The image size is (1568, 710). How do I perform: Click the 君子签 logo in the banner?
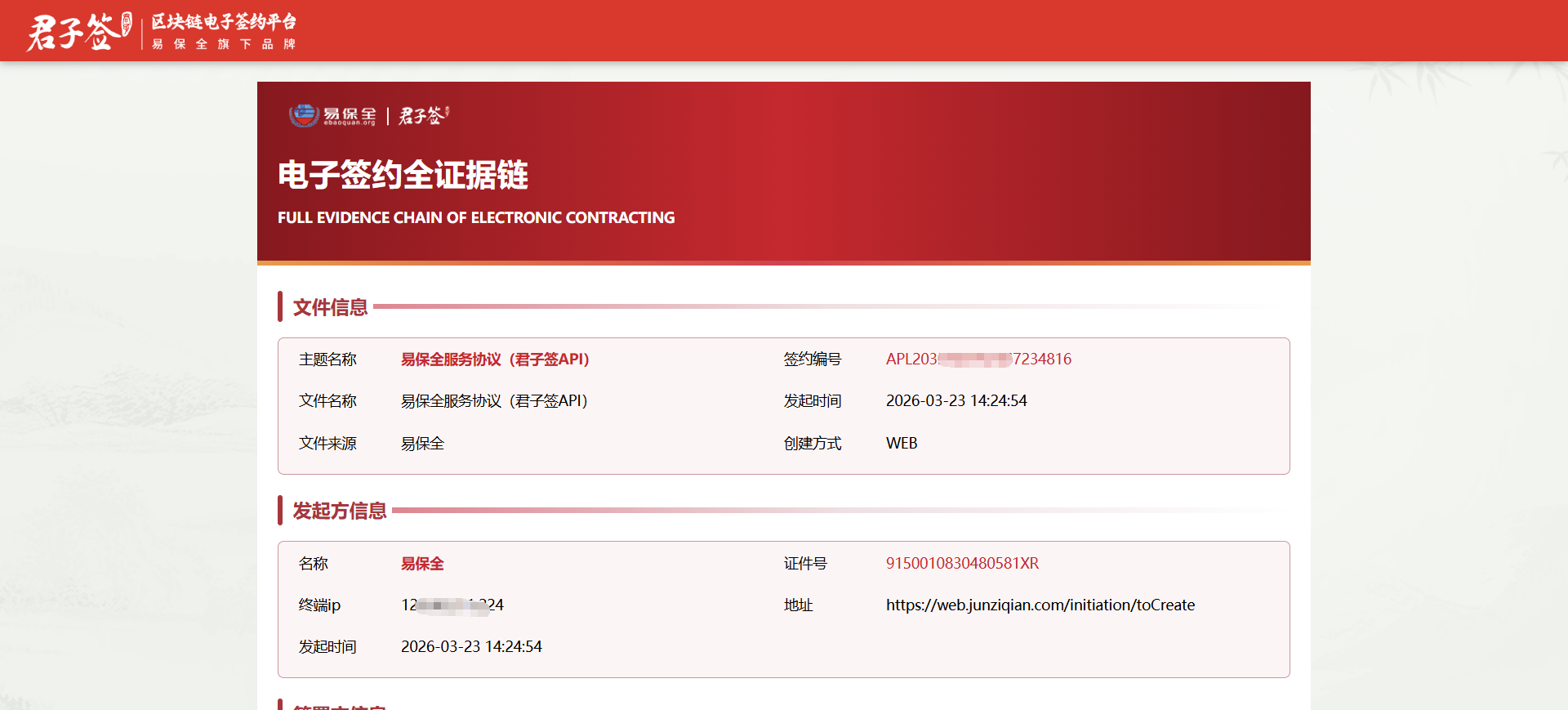point(424,116)
